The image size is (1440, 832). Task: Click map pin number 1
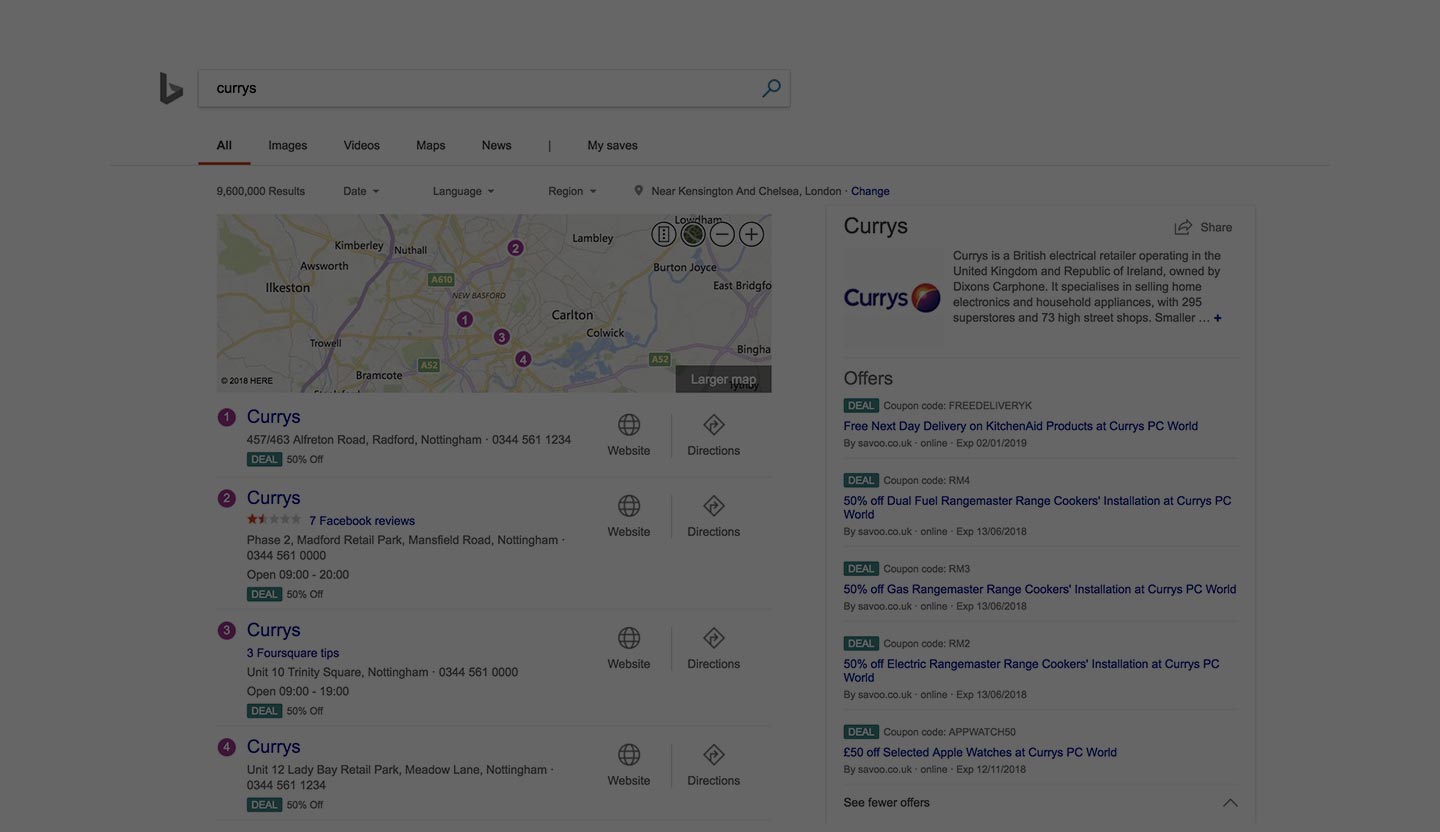tap(465, 319)
